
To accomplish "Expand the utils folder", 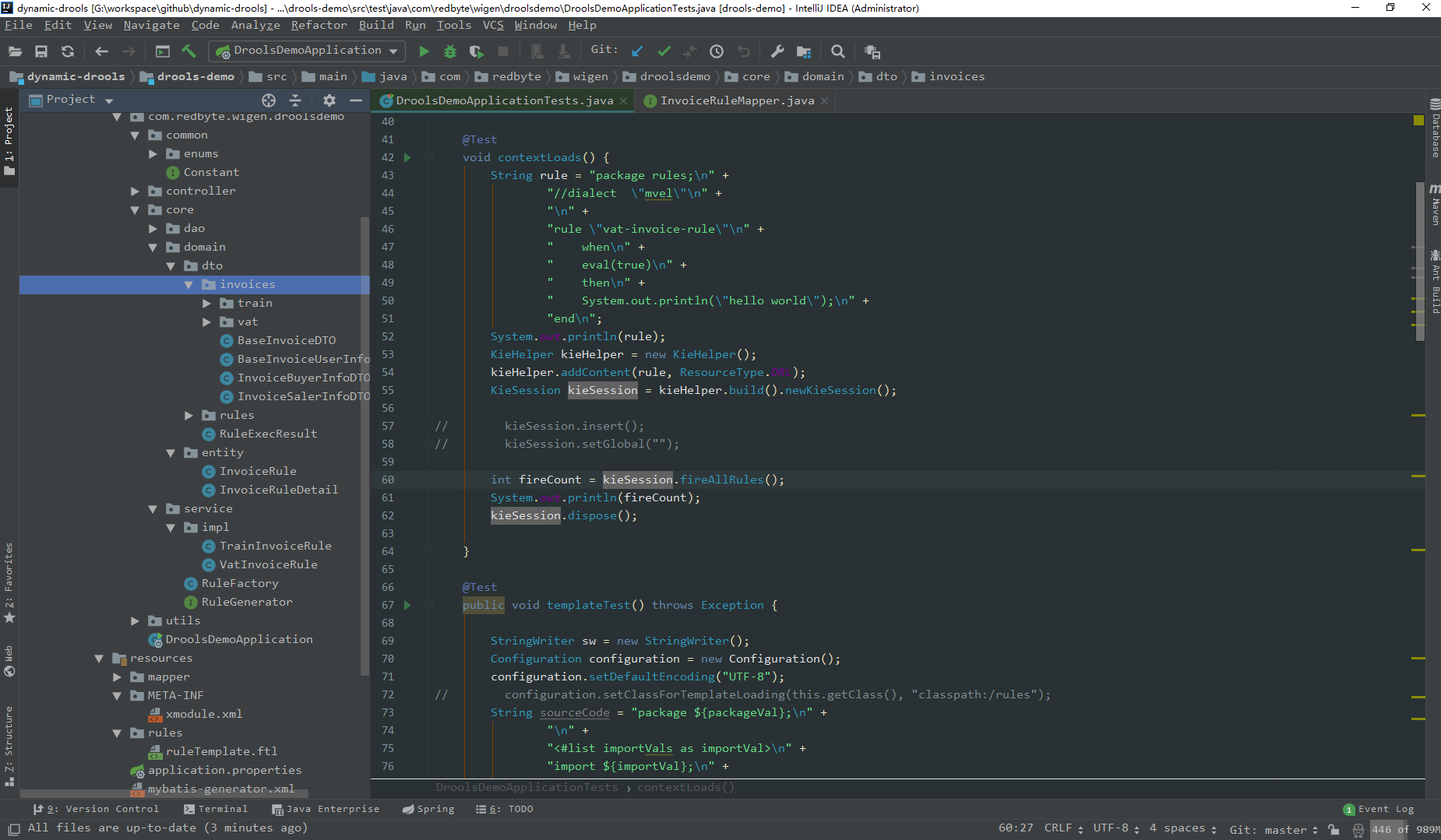I will click(135, 621).
